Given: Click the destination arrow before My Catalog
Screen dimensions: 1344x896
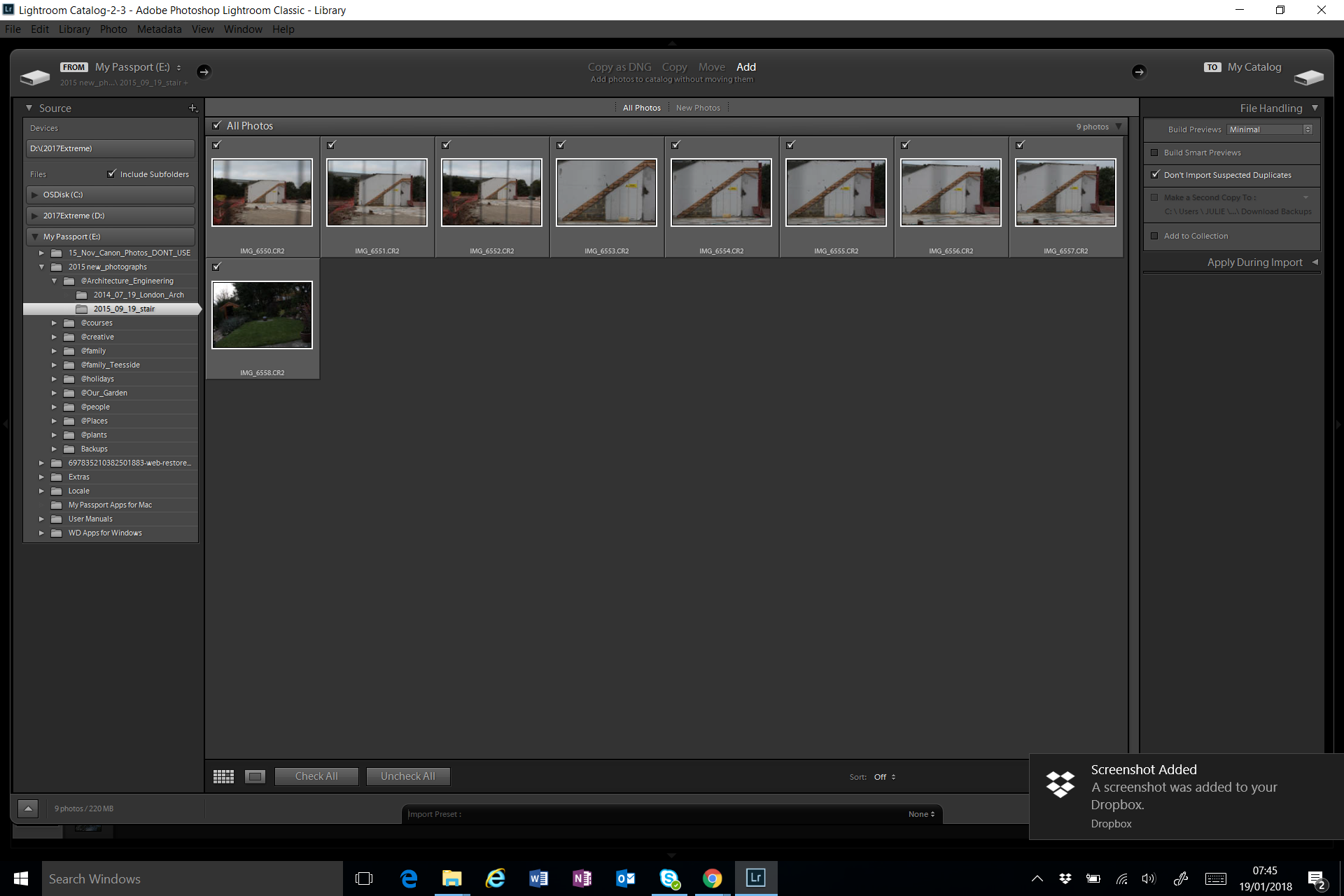Looking at the screenshot, I should click(1139, 71).
